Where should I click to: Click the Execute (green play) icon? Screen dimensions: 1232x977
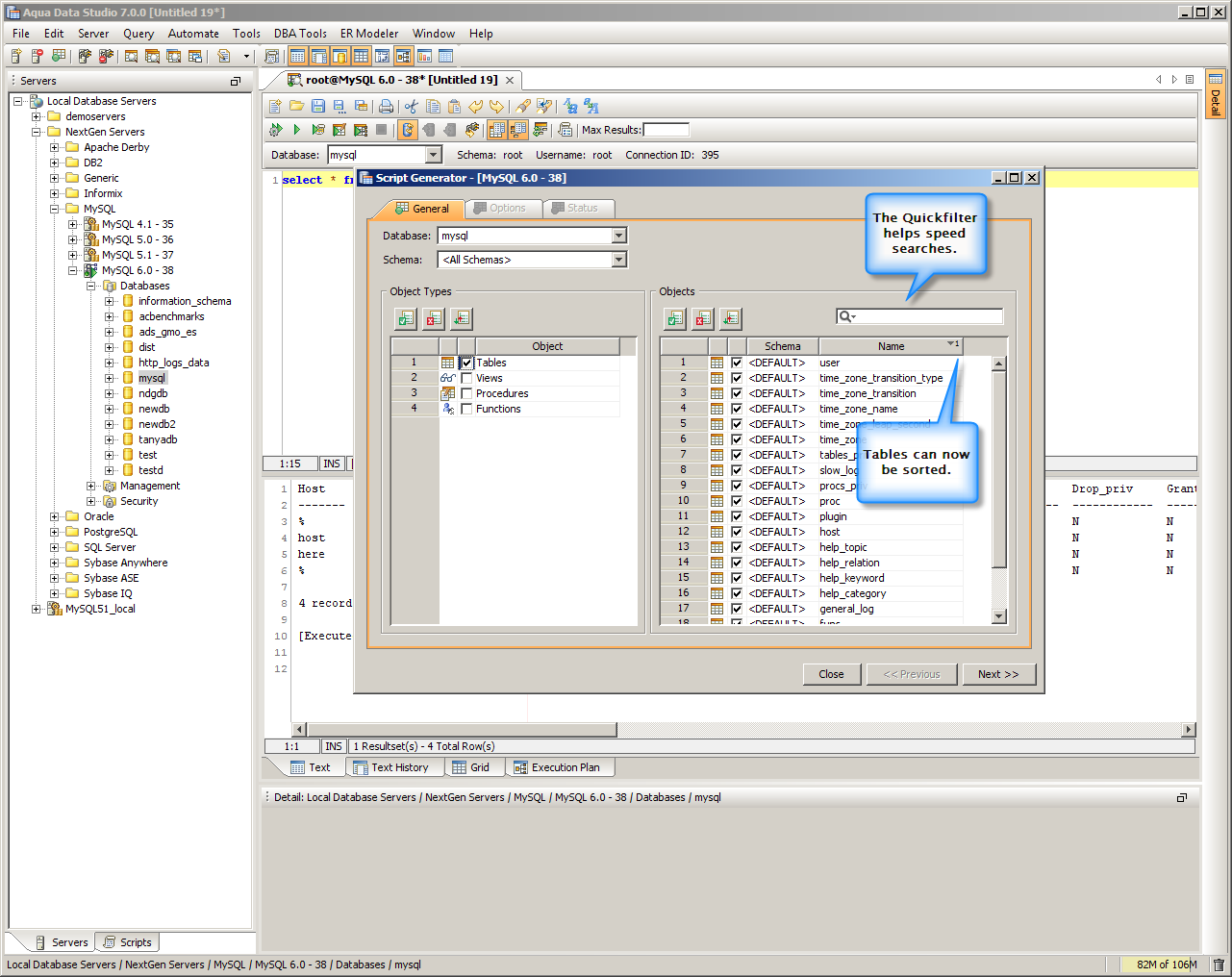tap(296, 130)
